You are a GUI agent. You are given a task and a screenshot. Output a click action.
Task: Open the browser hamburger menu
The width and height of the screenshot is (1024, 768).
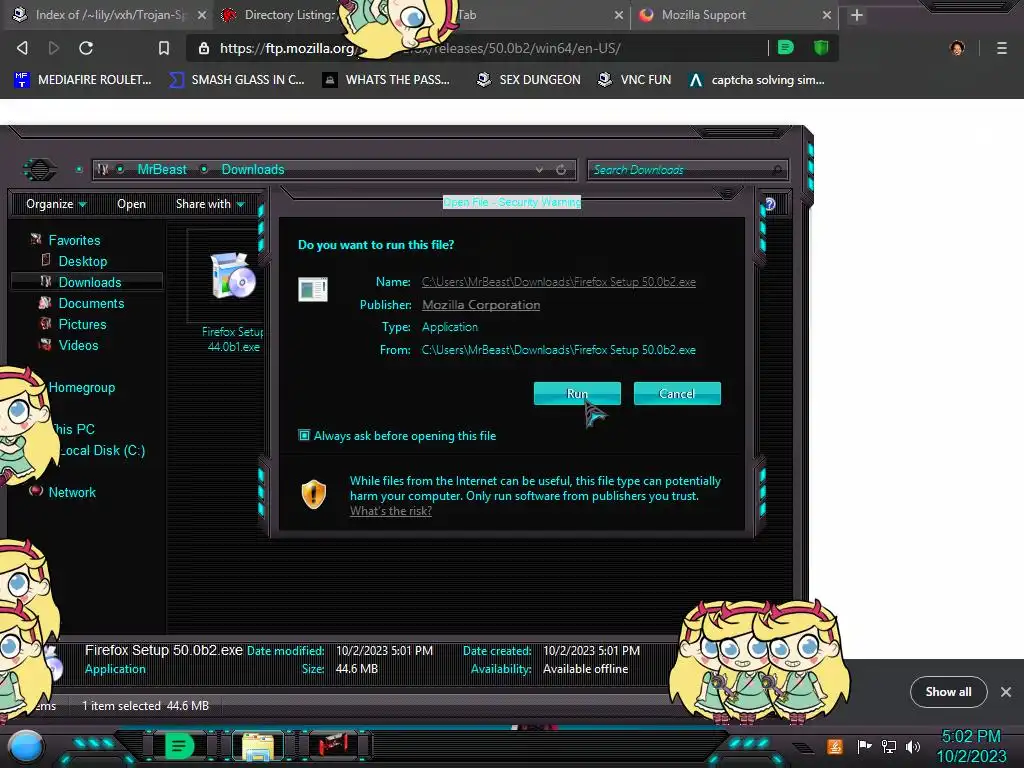pyautogui.click(x=1002, y=48)
